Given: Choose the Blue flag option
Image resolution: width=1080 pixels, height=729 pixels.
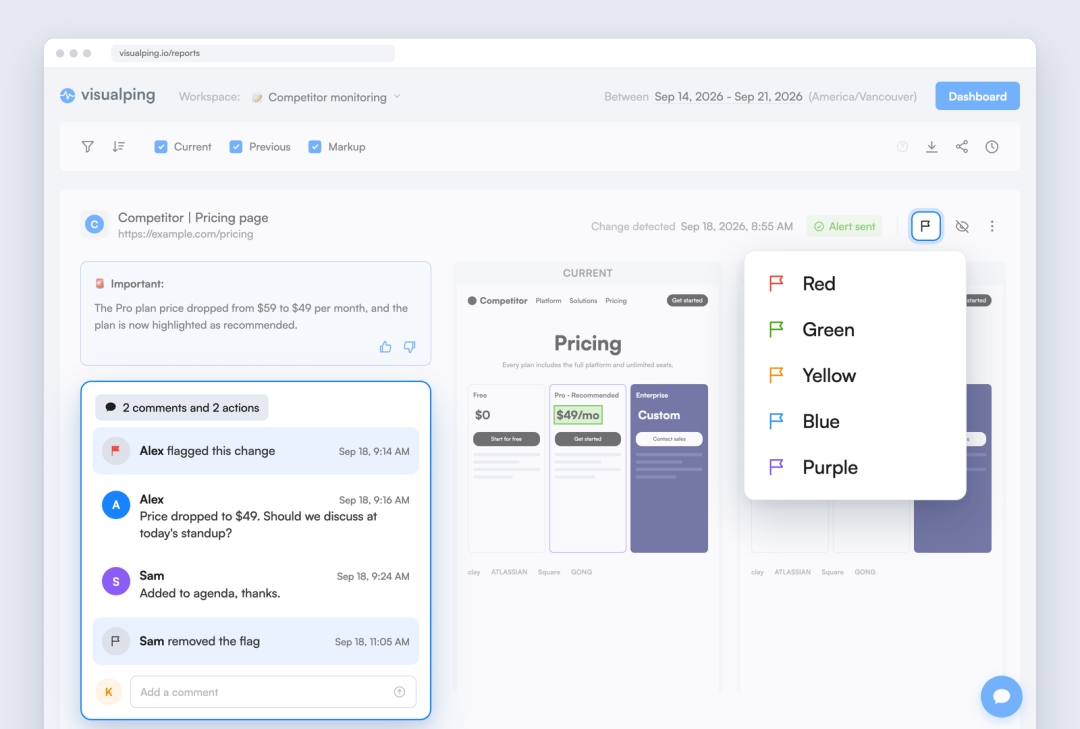Looking at the screenshot, I should (x=855, y=421).
